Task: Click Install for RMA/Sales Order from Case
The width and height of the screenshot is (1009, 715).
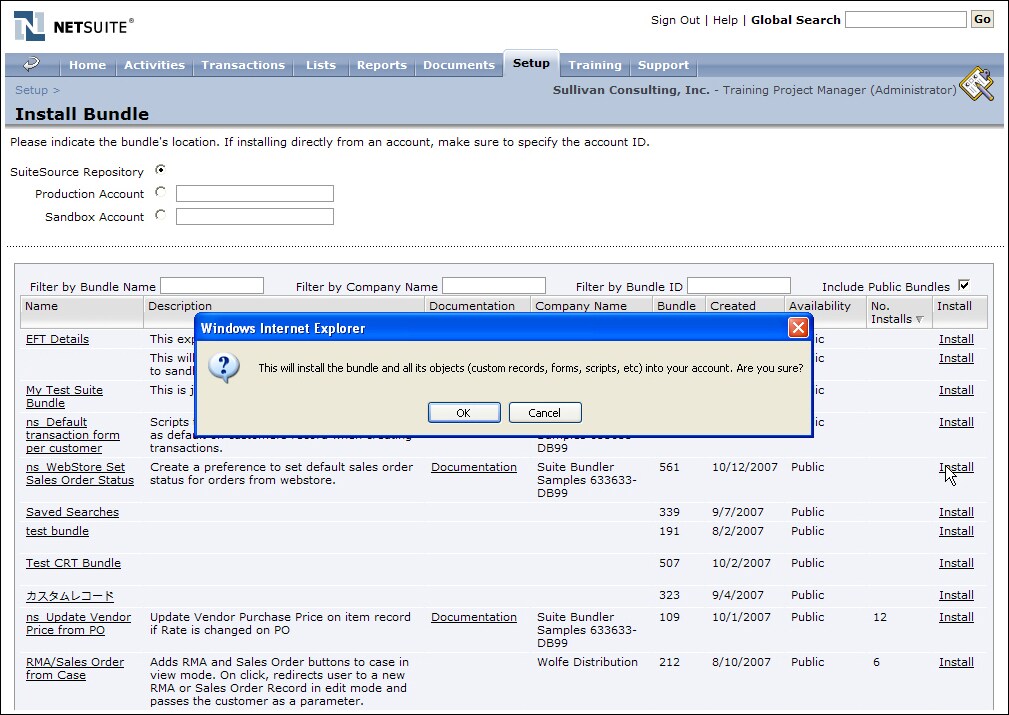Action: pos(956,662)
